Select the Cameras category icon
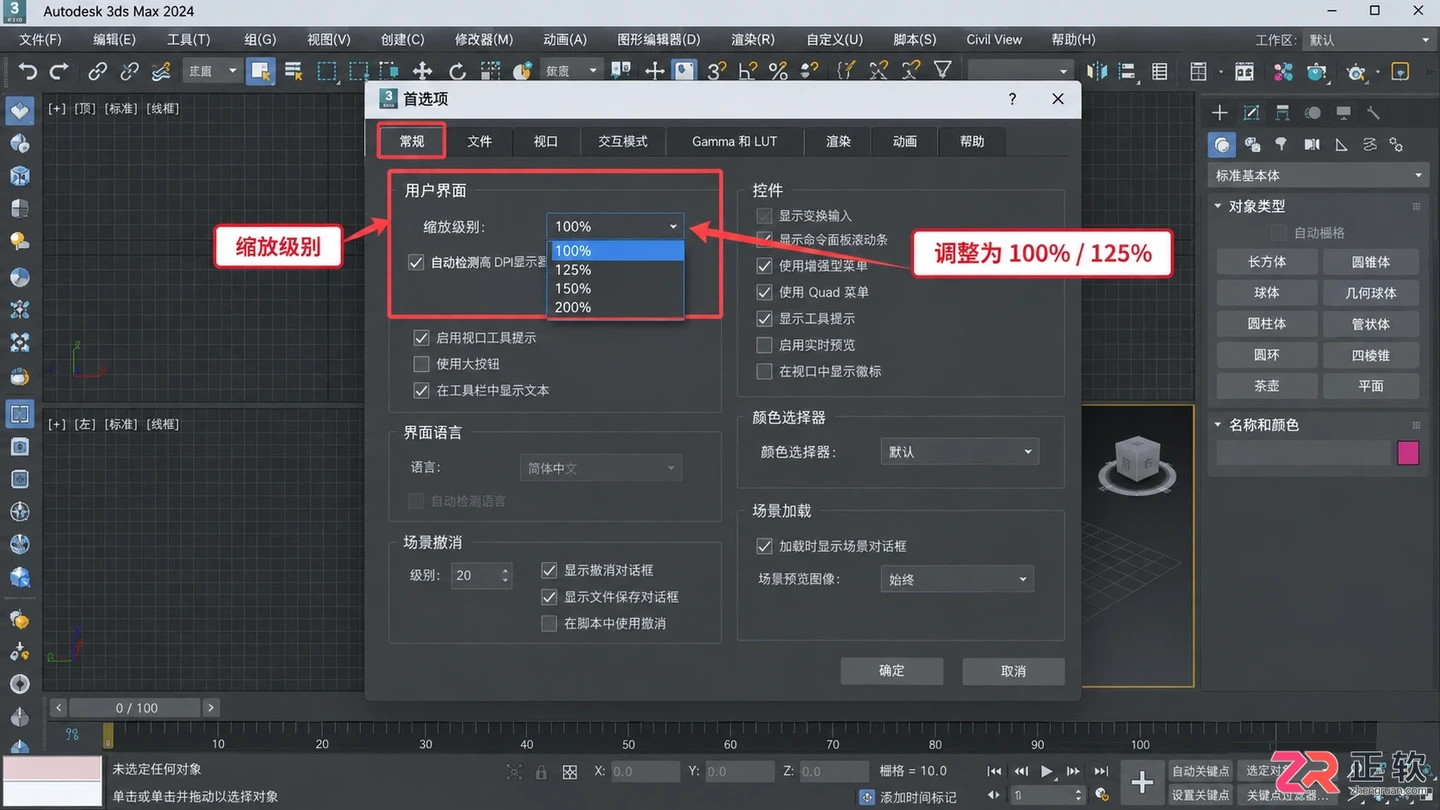The height and width of the screenshot is (810, 1440). [x=1312, y=145]
